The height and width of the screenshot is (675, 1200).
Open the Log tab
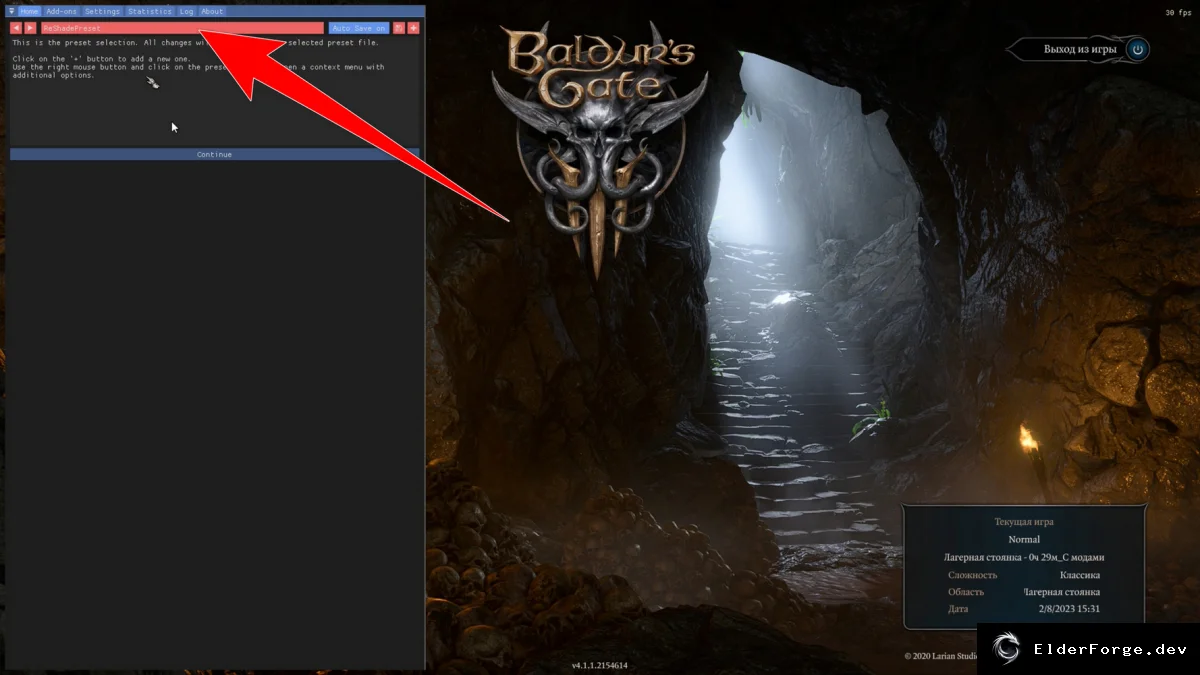[x=186, y=11]
